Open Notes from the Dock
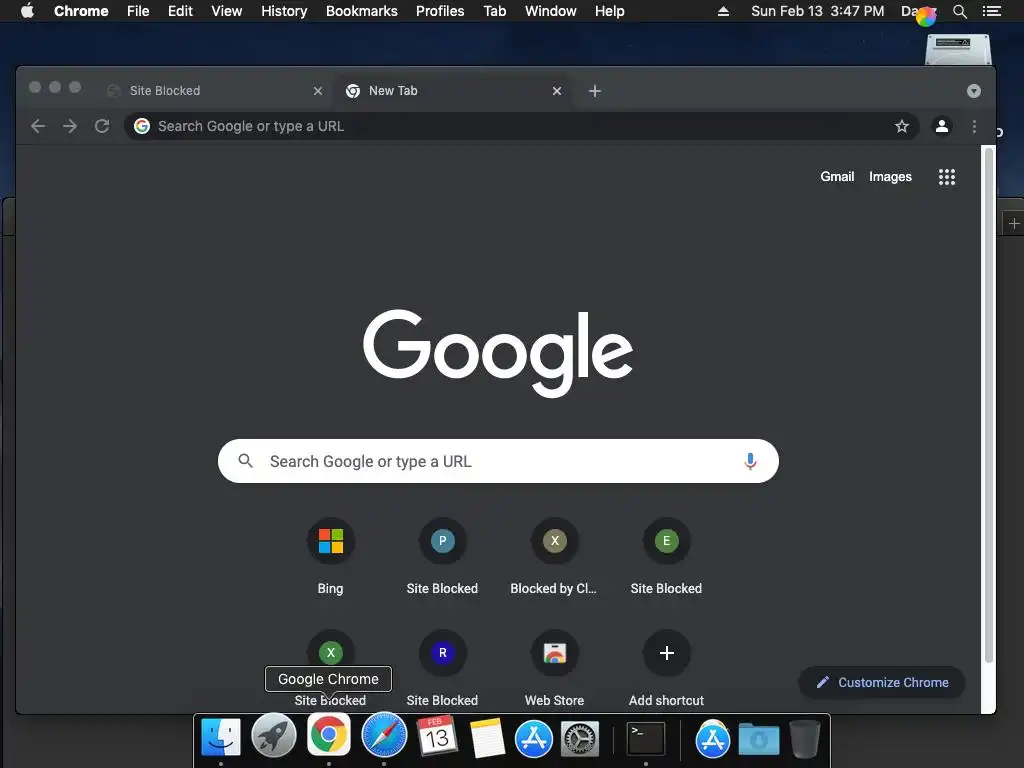Image resolution: width=1024 pixels, height=768 pixels. 487,738
